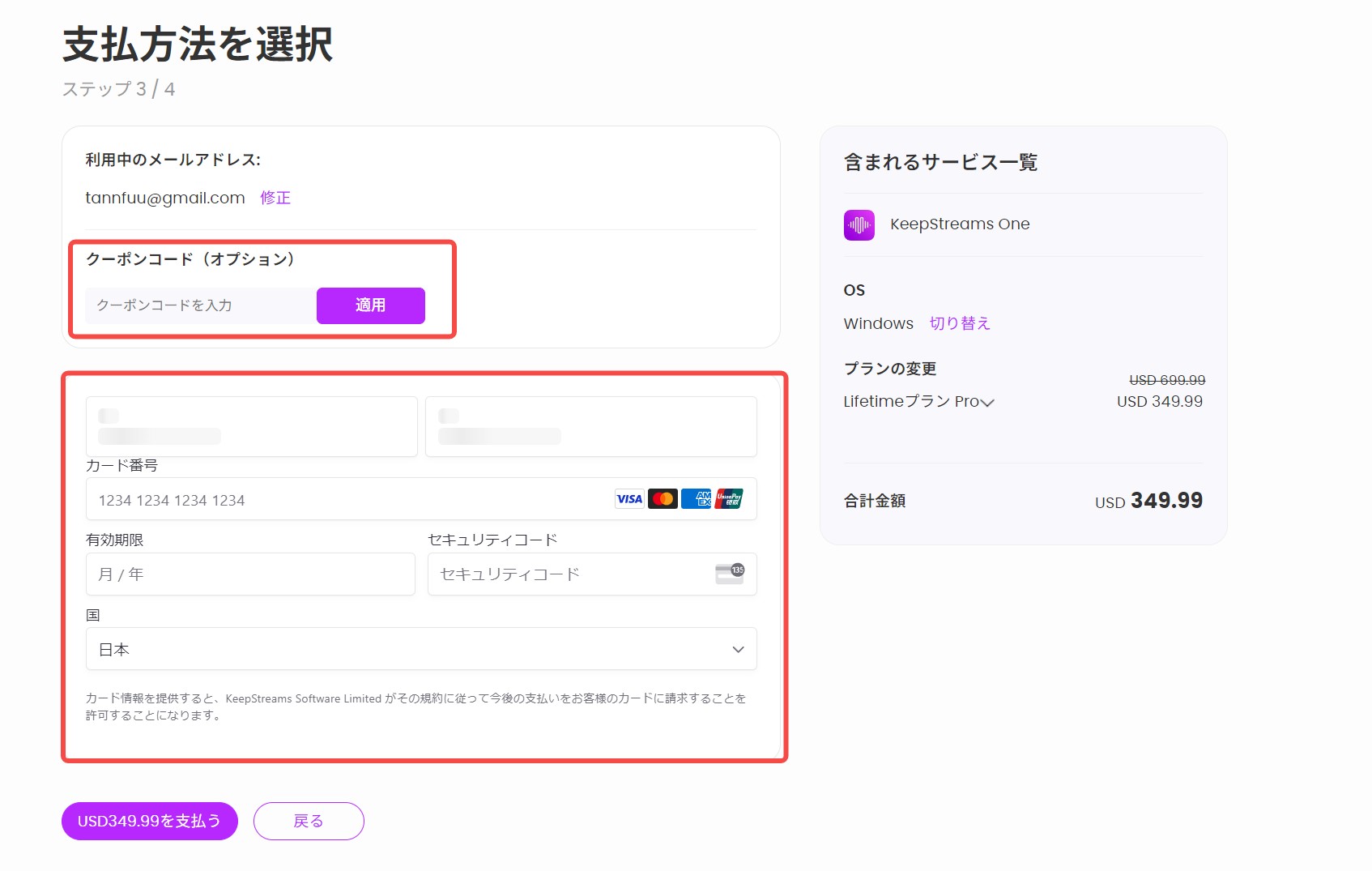Click the 修正 link beside the email
Screen dimensions: 1372x871
275,198
